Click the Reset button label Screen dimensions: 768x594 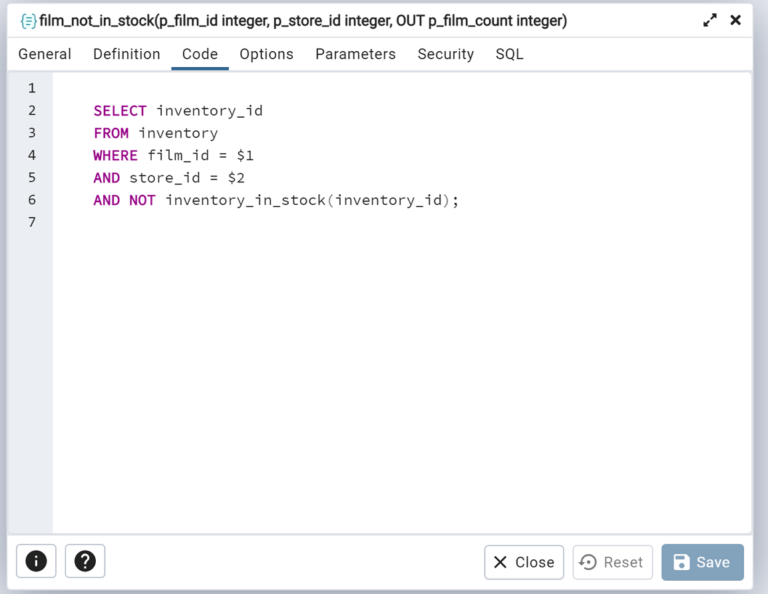(x=623, y=562)
